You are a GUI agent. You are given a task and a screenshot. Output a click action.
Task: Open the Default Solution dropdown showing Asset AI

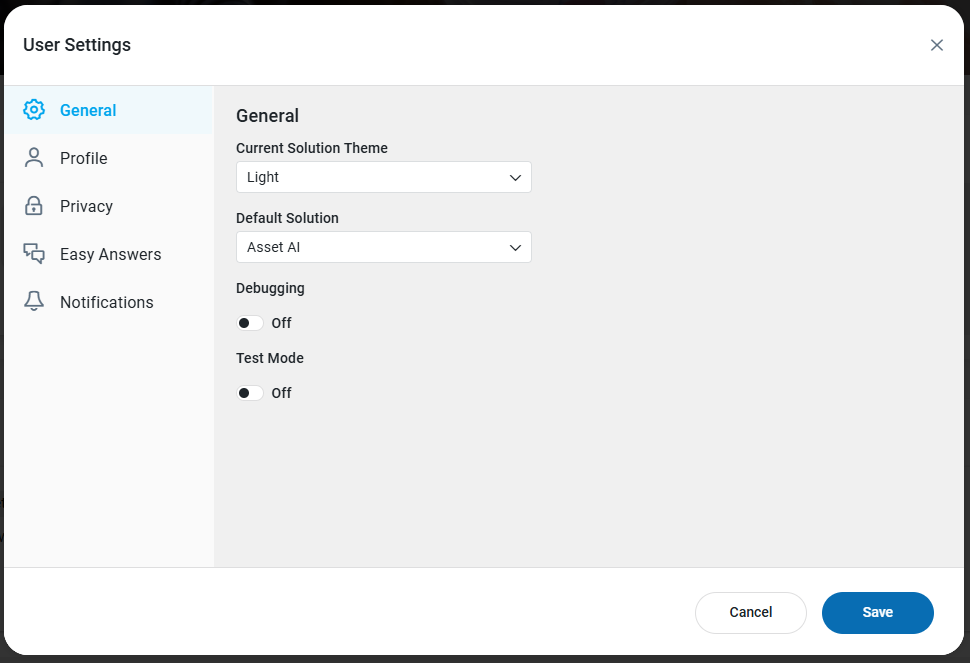click(383, 247)
